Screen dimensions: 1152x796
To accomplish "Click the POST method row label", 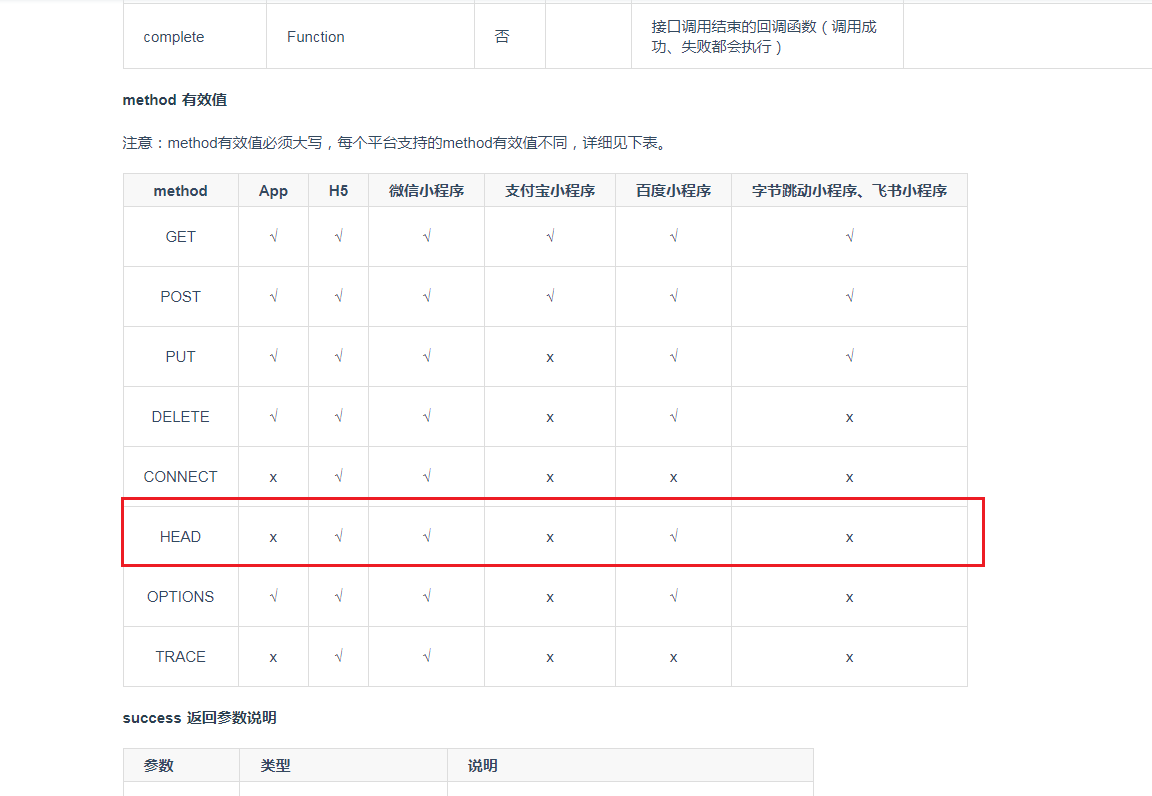I will click(x=180, y=297).
